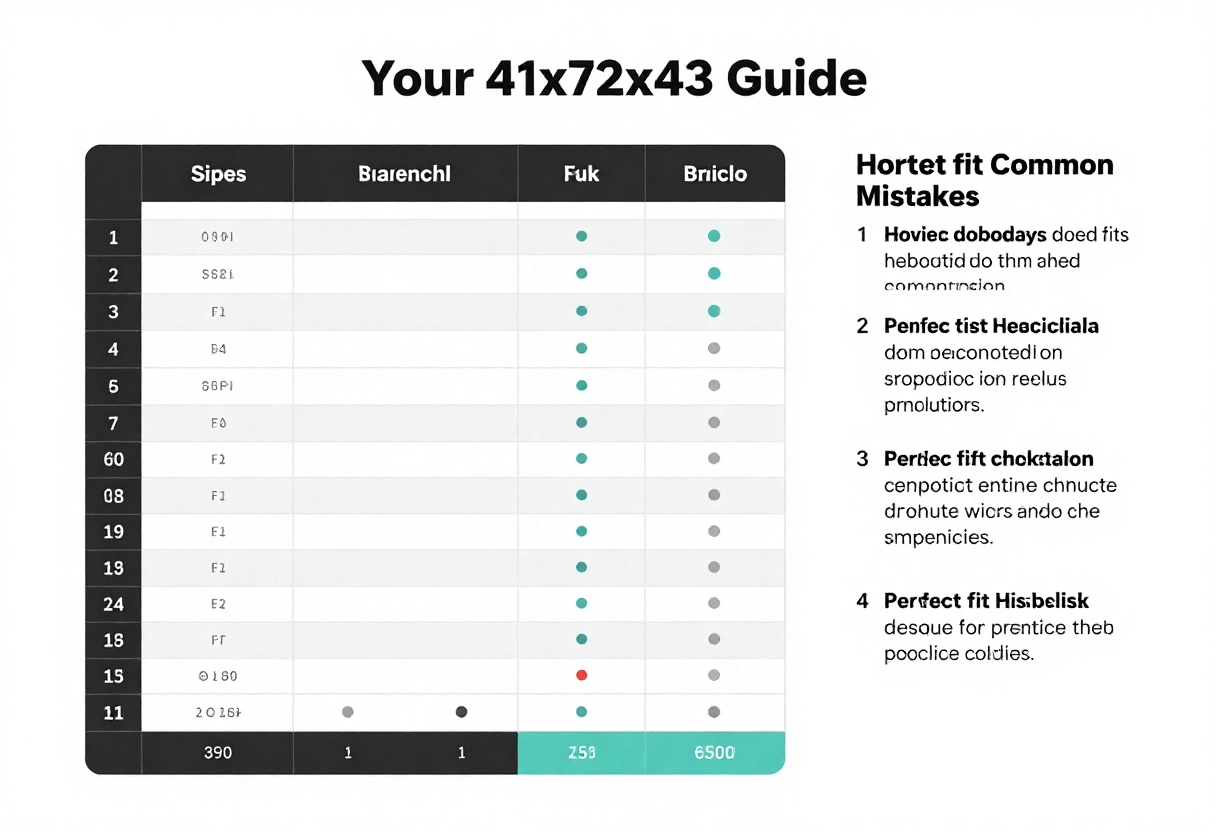The height and width of the screenshot is (832, 1216).
Task: Click the teal Briclo dot in row 2
Action: (713, 273)
